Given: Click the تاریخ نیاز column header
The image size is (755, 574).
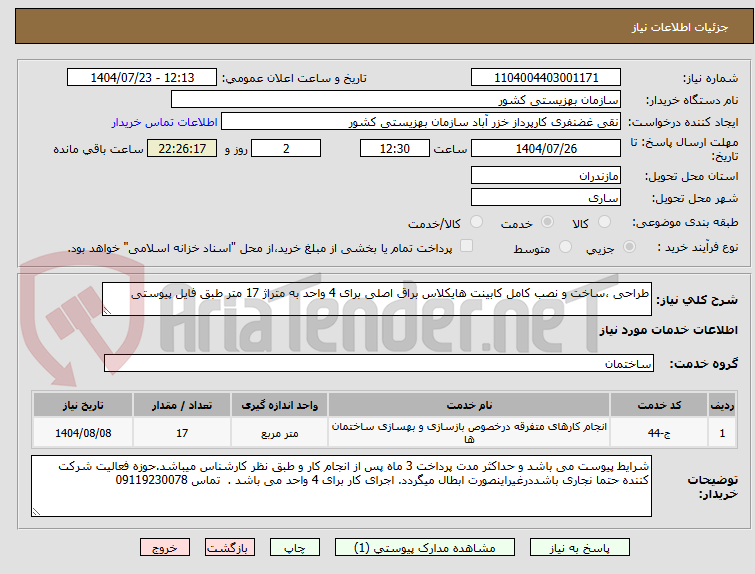Looking at the screenshot, I should click(x=83, y=405).
